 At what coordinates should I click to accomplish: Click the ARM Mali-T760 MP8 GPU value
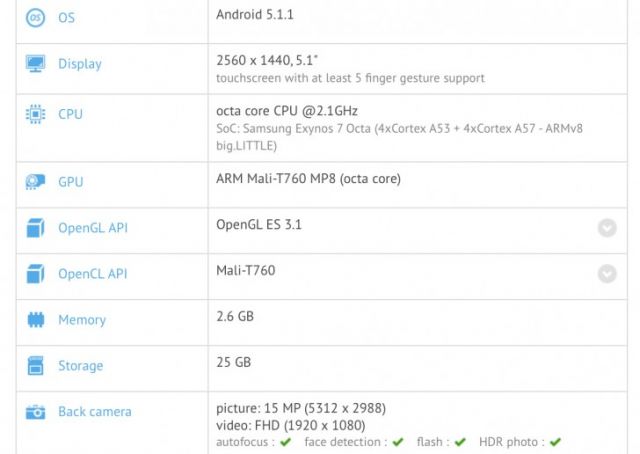[308, 179]
